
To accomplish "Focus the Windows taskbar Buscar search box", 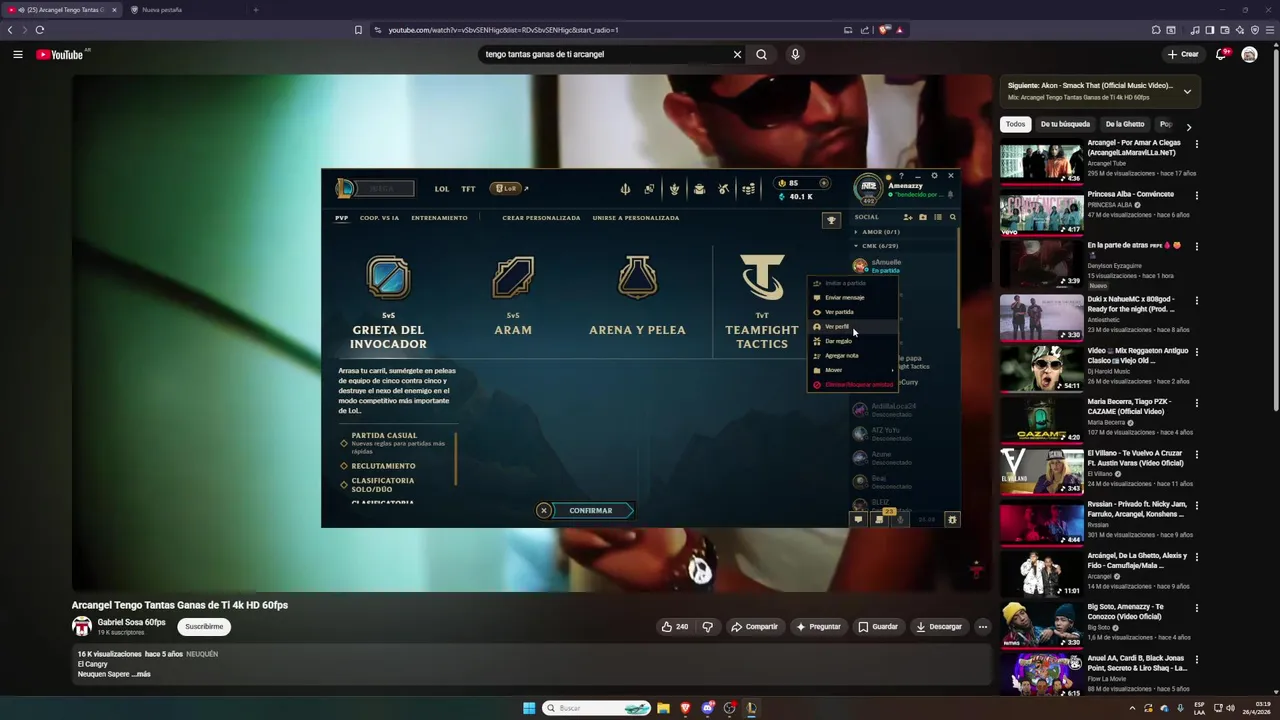I will click(x=598, y=708).
